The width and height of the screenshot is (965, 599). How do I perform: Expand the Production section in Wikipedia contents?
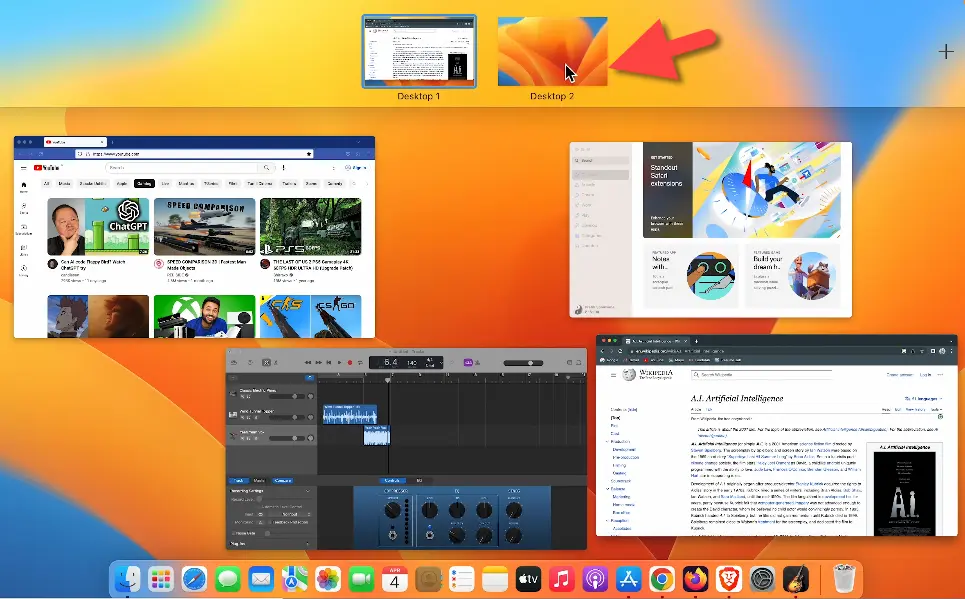click(607, 441)
